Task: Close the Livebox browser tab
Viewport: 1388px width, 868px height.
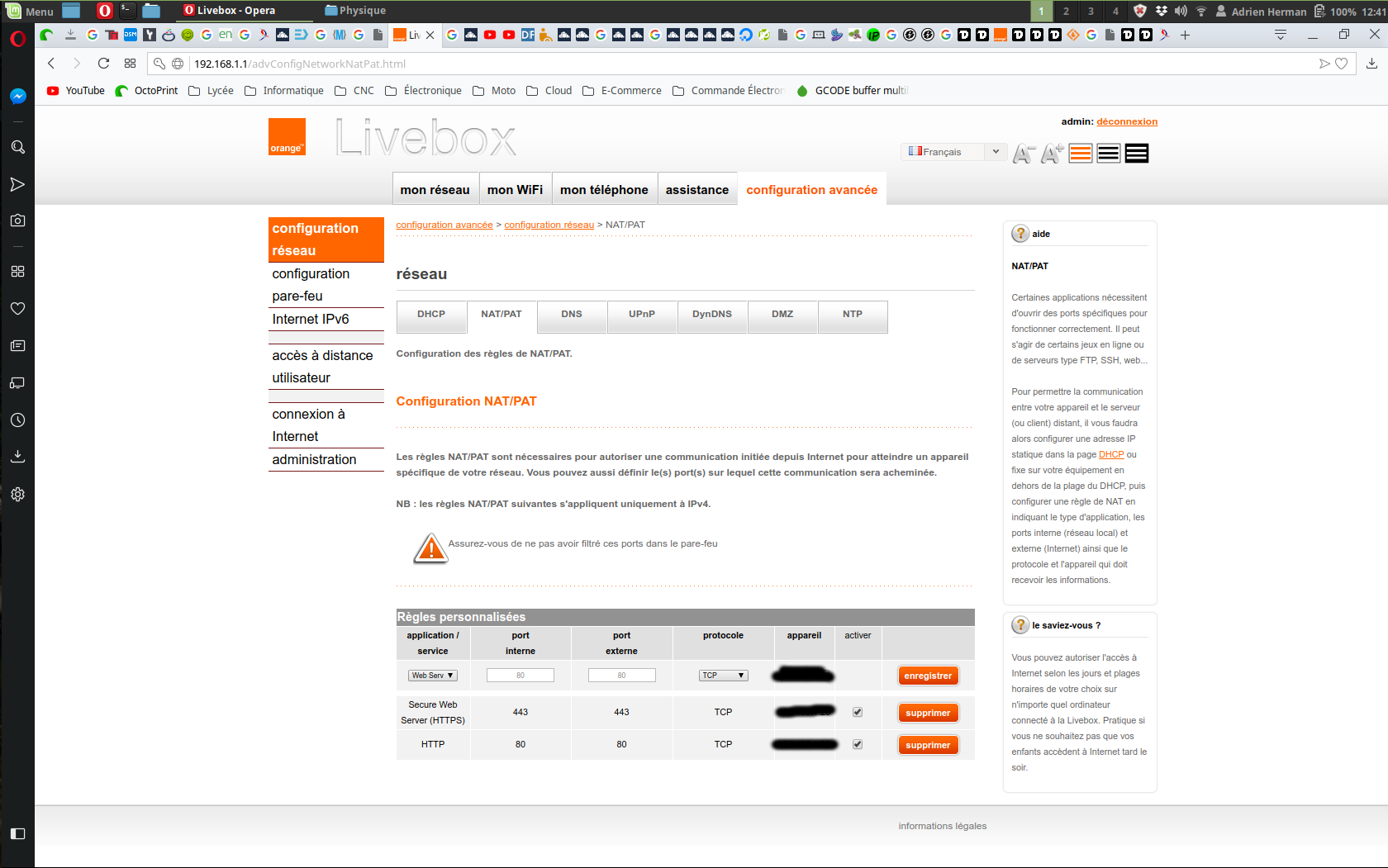Action: (430, 35)
